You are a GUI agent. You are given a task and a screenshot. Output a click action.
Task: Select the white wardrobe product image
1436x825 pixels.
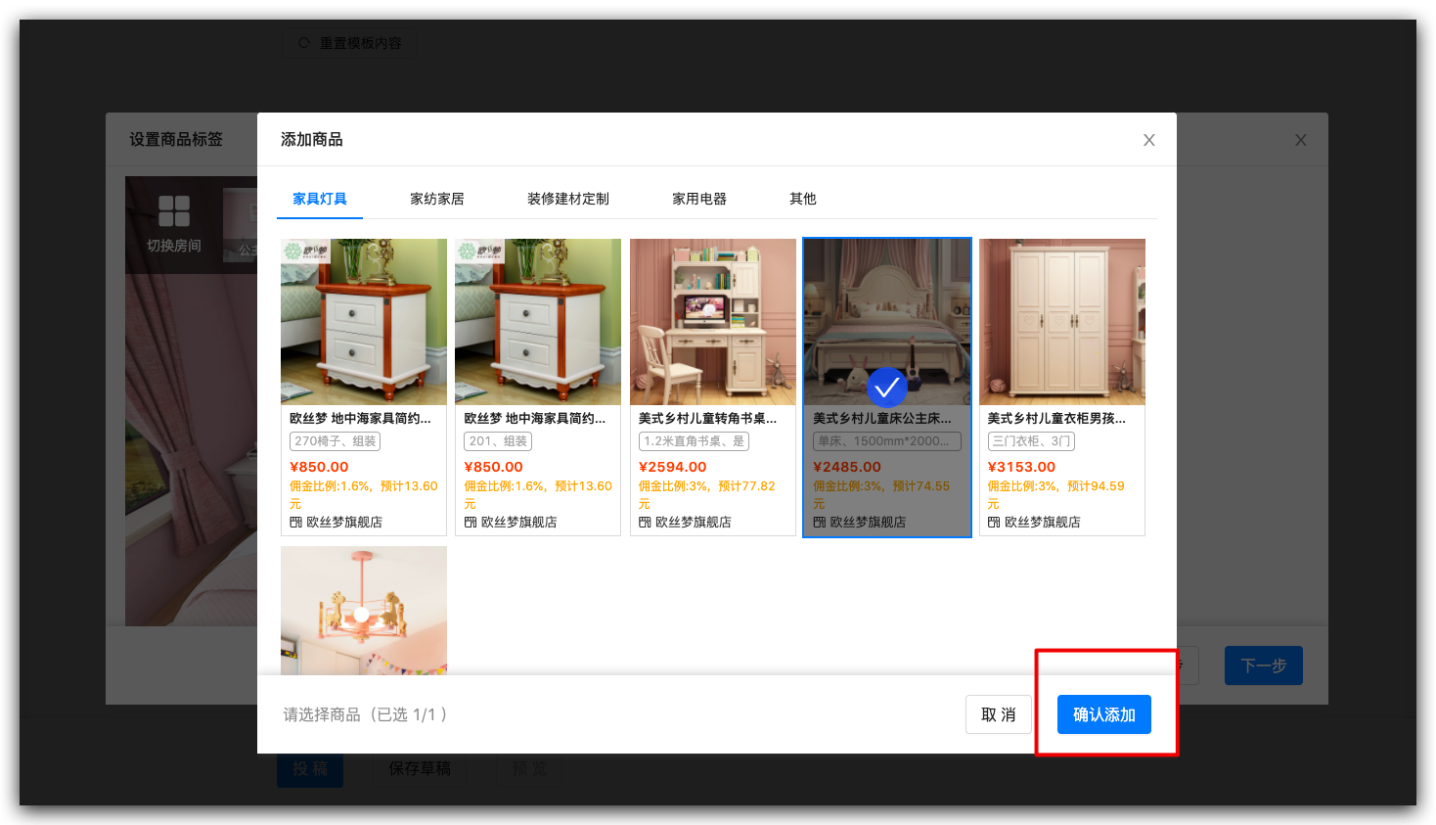(x=1062, y=322)
